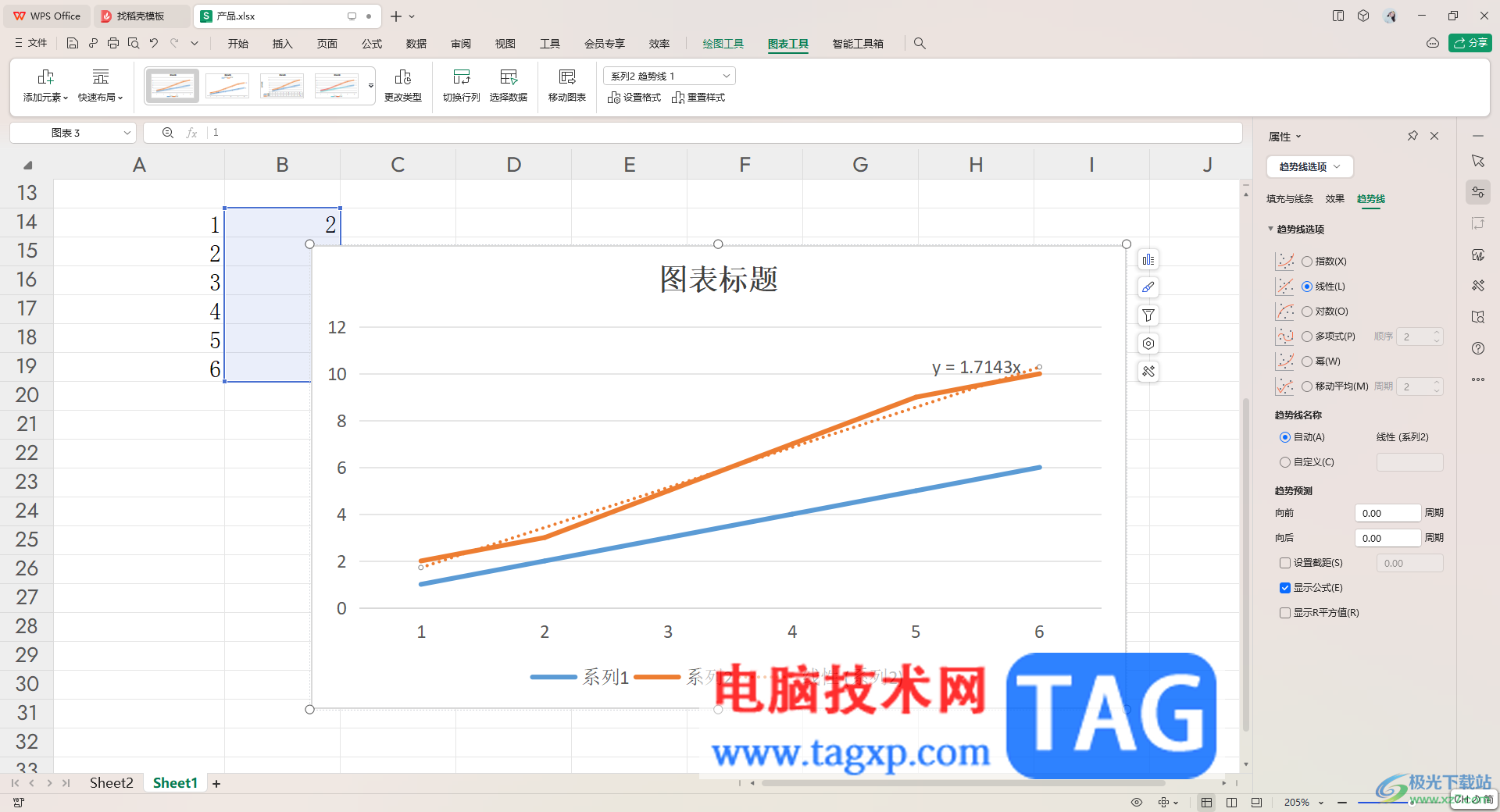Viewport: 1500px width, 812px height.
Task: Enable Set Intercept (设置截距) checkbox
Action: pos(1285,563)
